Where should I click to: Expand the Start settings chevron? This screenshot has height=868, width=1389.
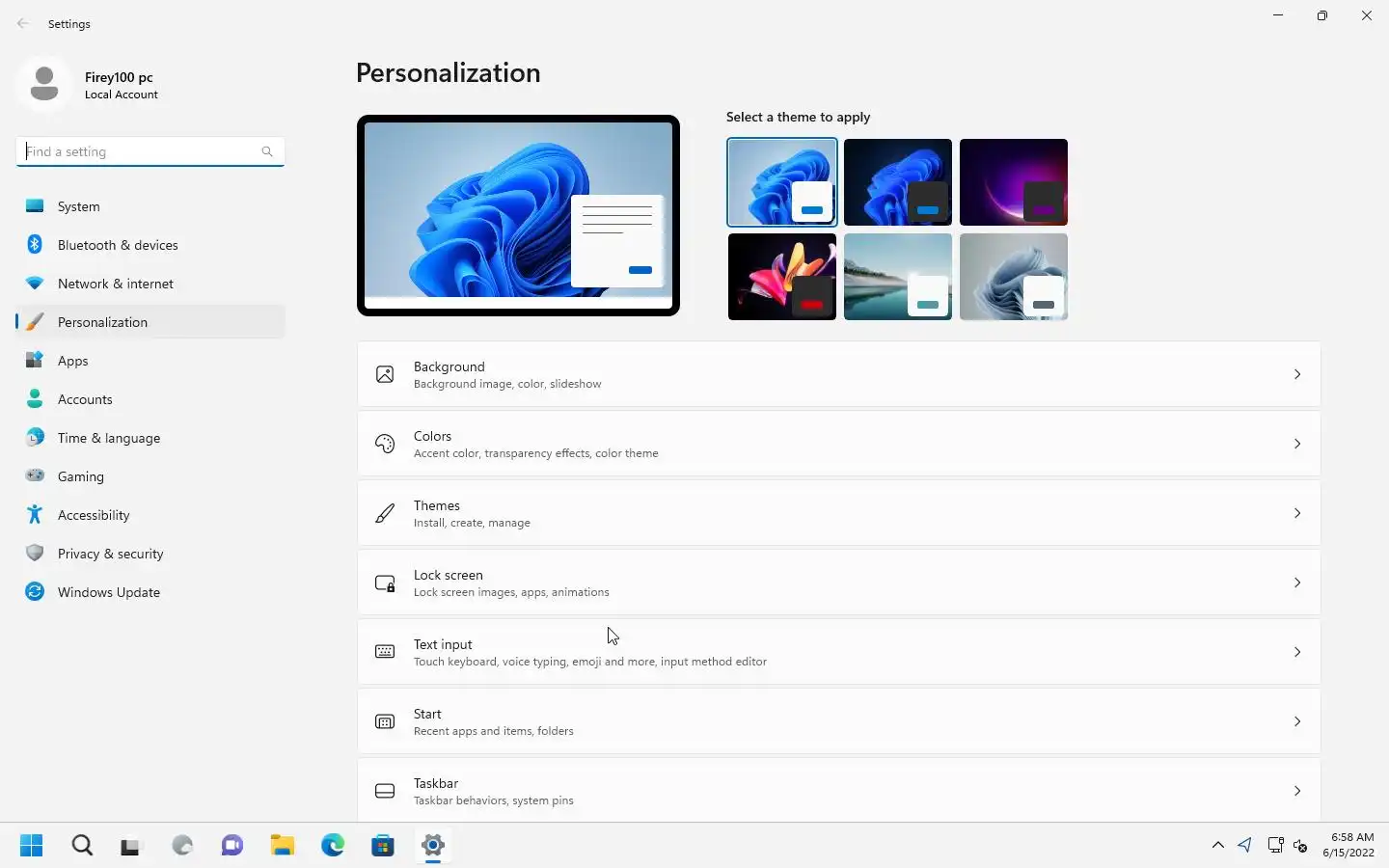coord(1297,721)
